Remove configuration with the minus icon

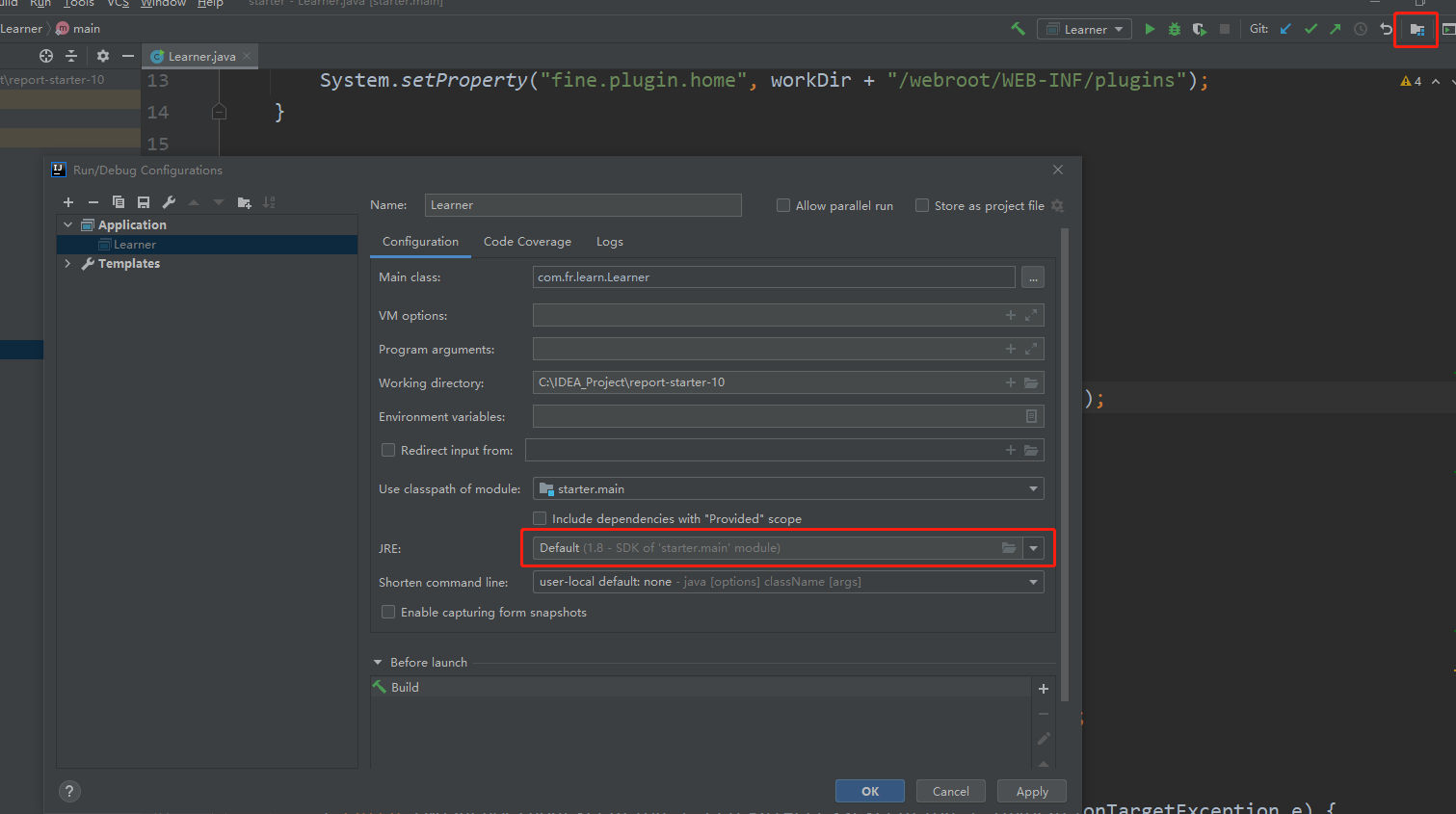(x=93, y=202)
